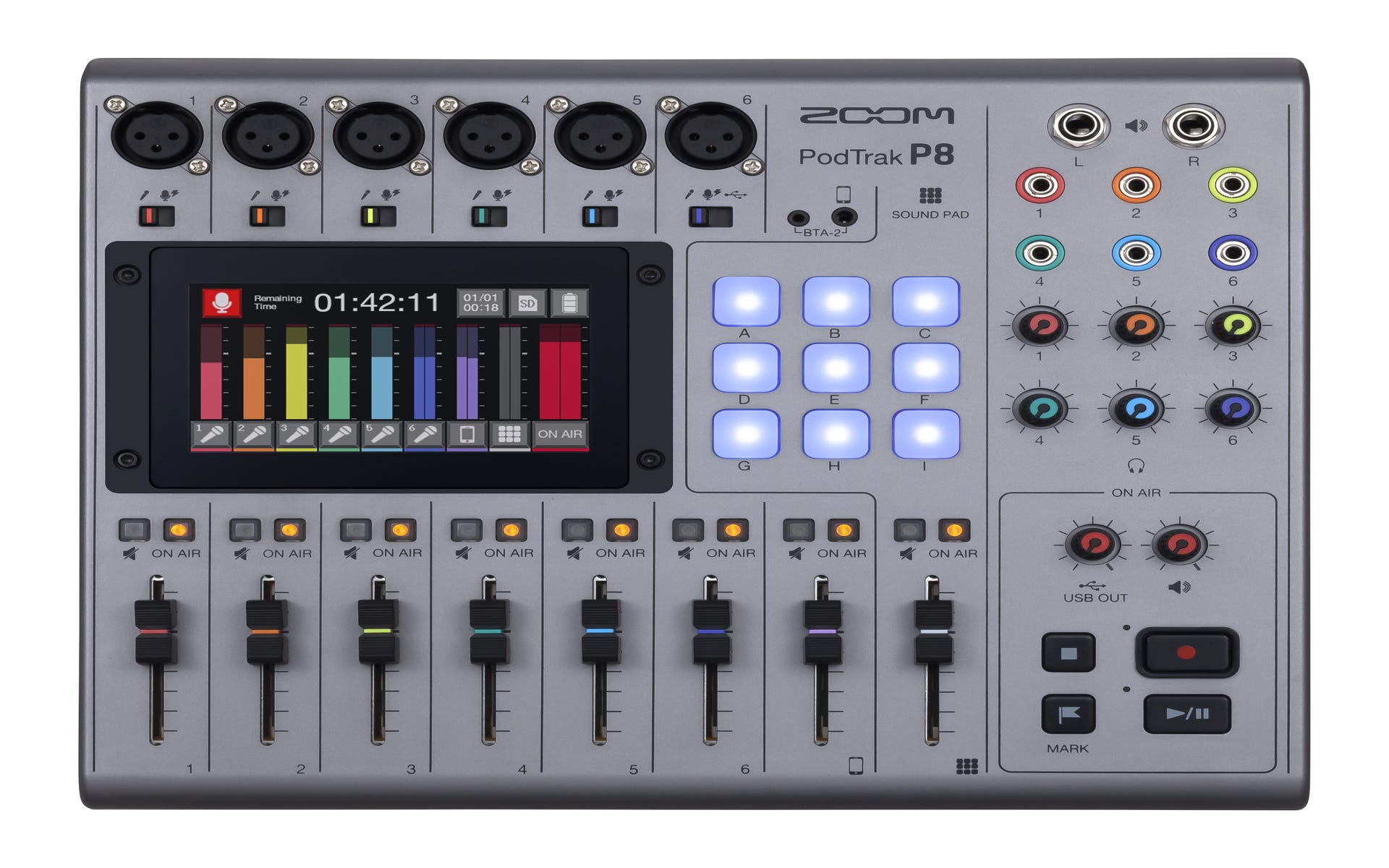Toggle the ON AIR button for channel 6

732,530
